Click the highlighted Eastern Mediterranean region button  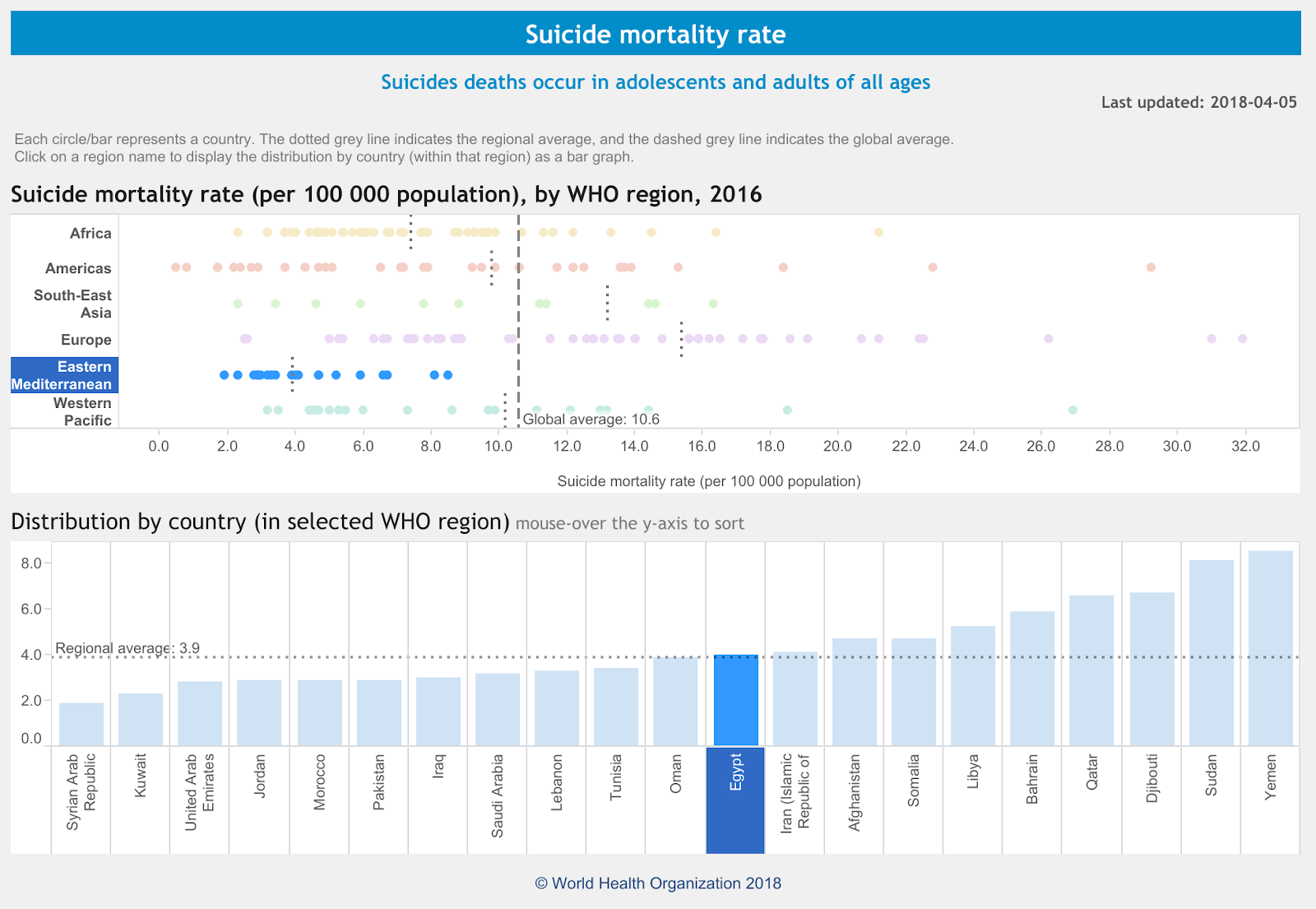[63, 375]
